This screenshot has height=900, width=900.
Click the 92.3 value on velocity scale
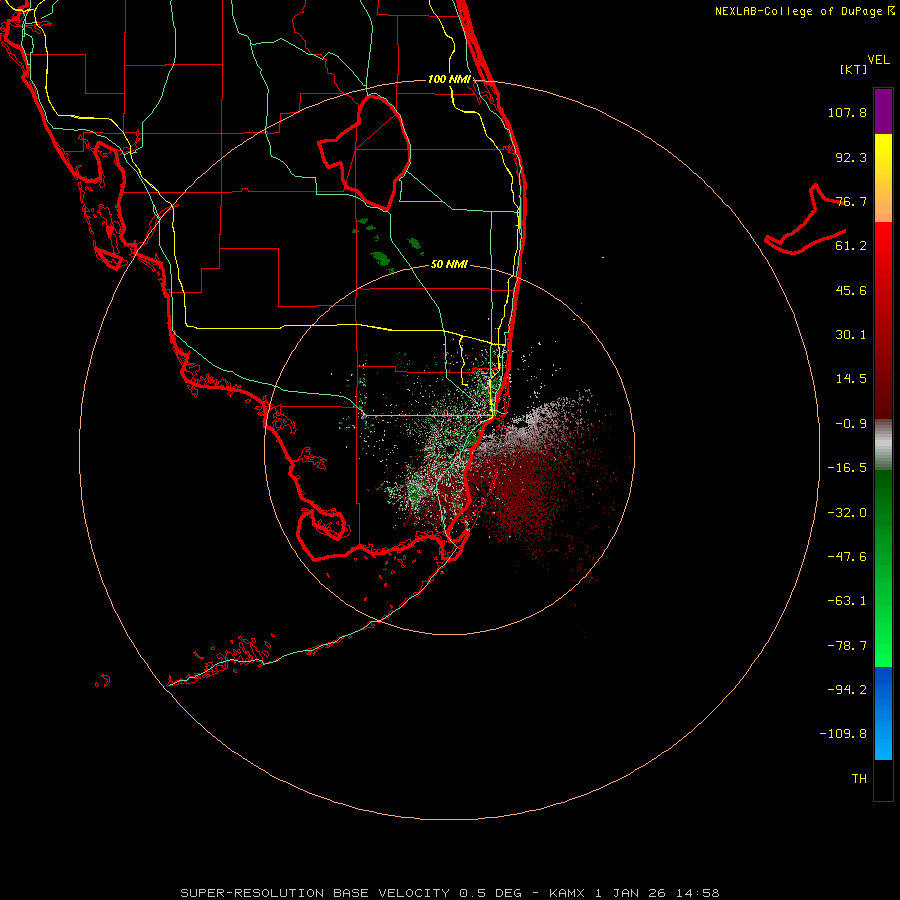coord(851,157)
